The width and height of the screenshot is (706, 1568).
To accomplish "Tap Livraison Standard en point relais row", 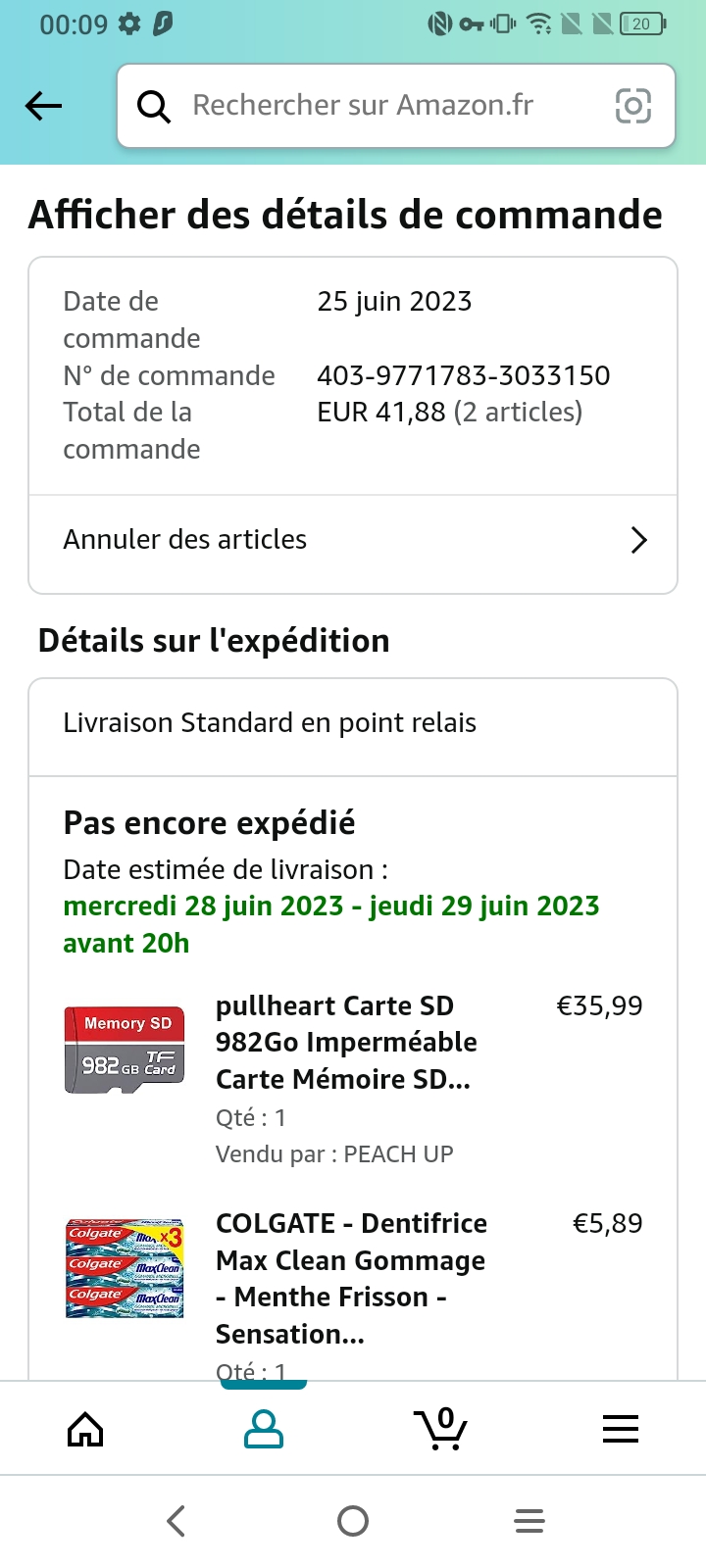I will coord(270,723).
